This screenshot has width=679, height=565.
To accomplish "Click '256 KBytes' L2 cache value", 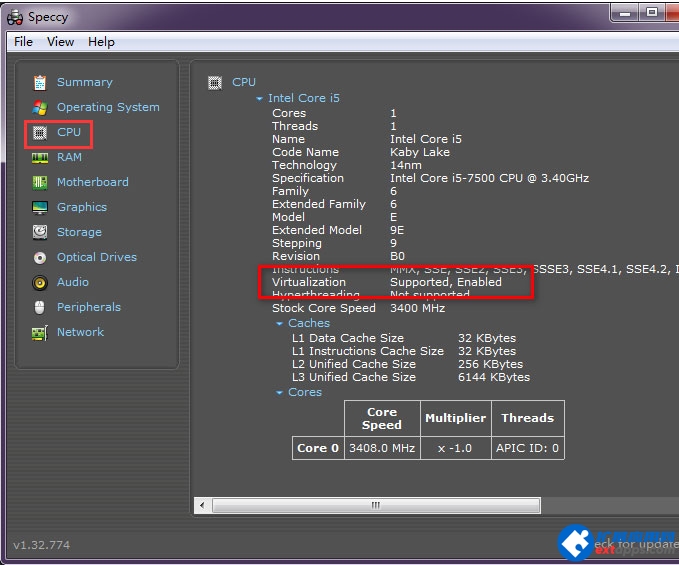I will (490, 364).
